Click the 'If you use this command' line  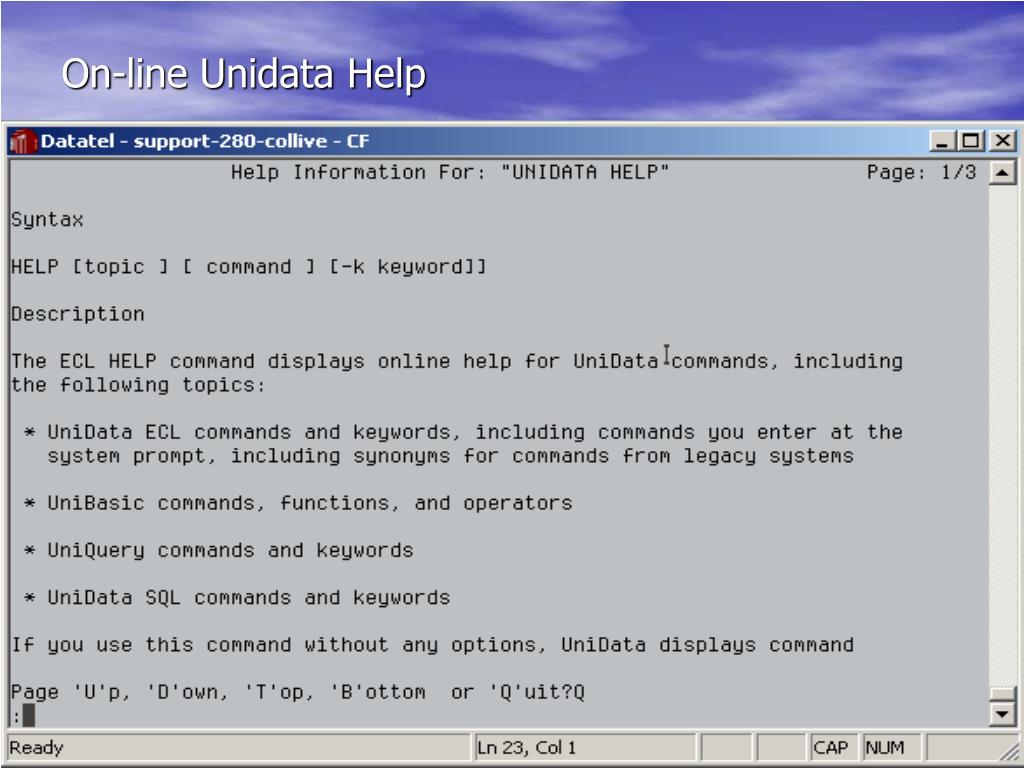pos(432,645)
